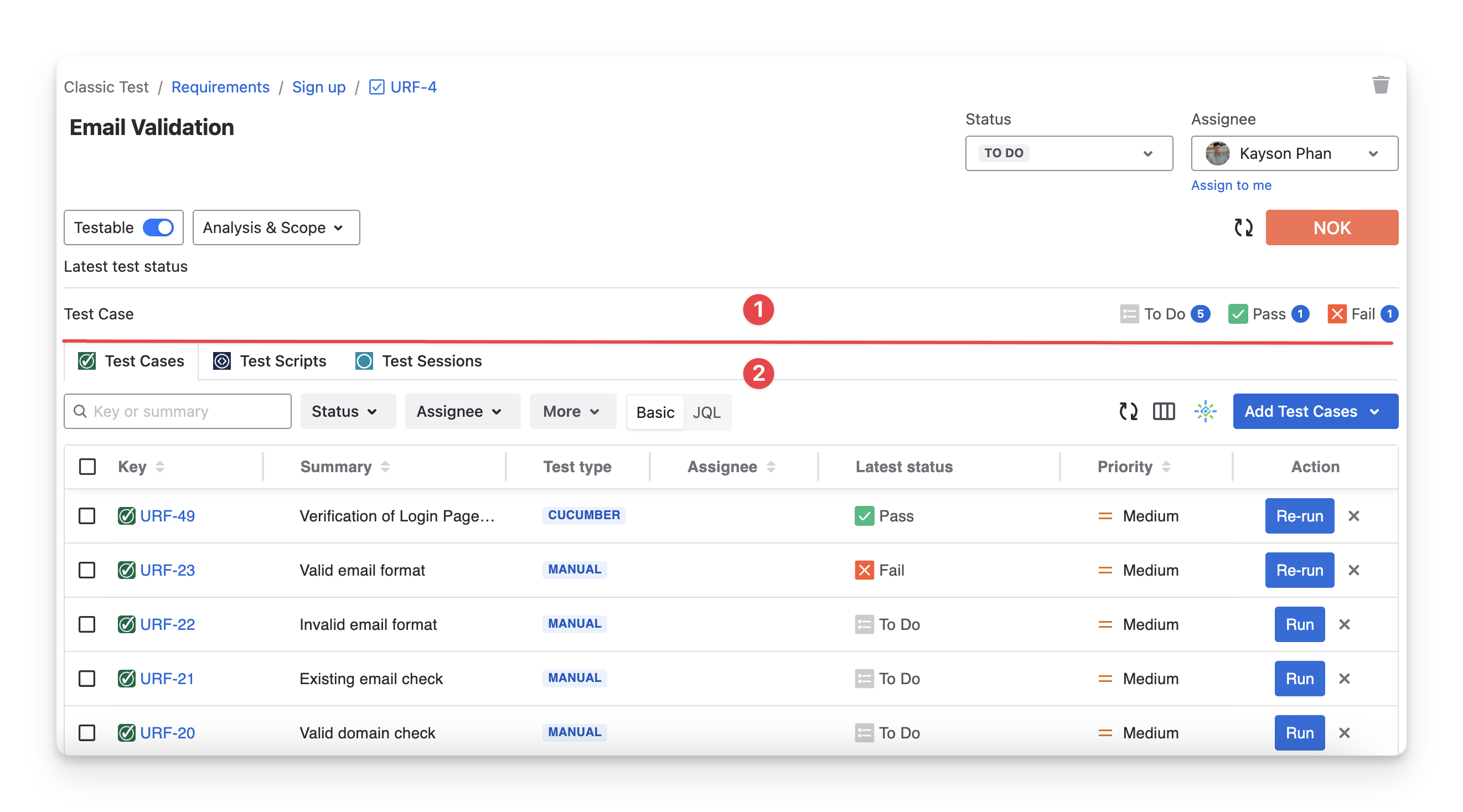Click the columns layout icon

1164,411
